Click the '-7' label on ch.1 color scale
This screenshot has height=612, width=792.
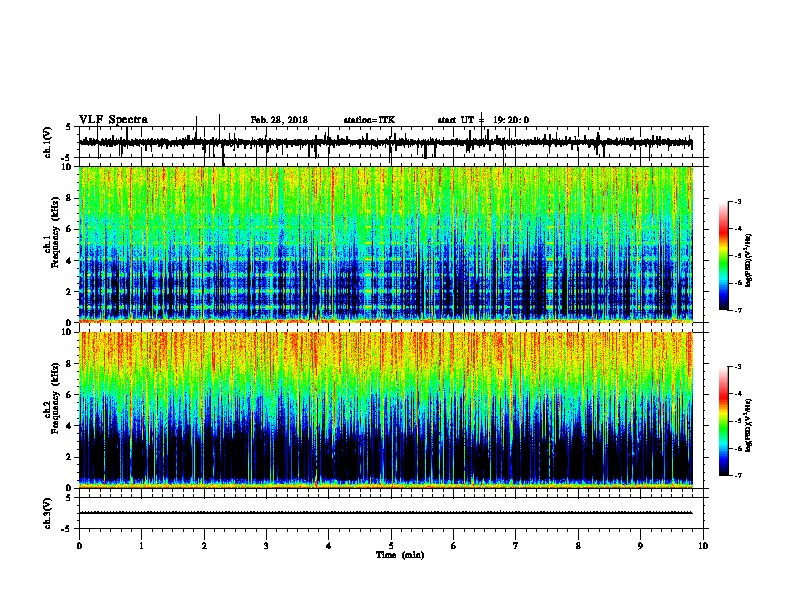737,310
